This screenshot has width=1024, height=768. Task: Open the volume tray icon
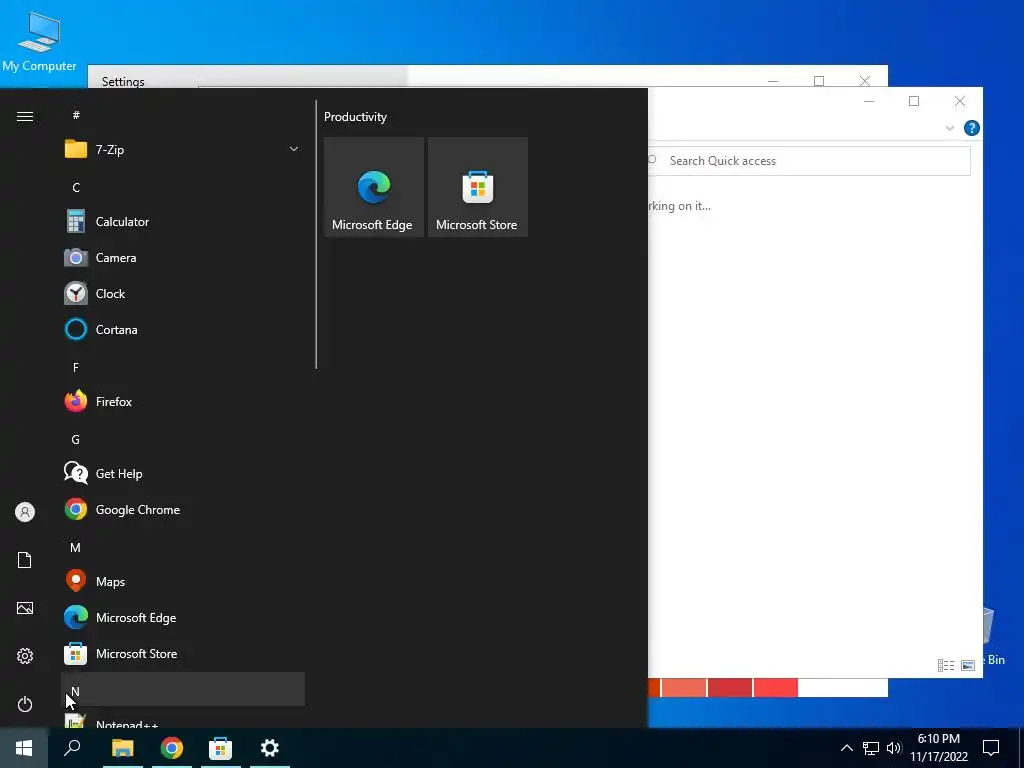click(894, 748)
